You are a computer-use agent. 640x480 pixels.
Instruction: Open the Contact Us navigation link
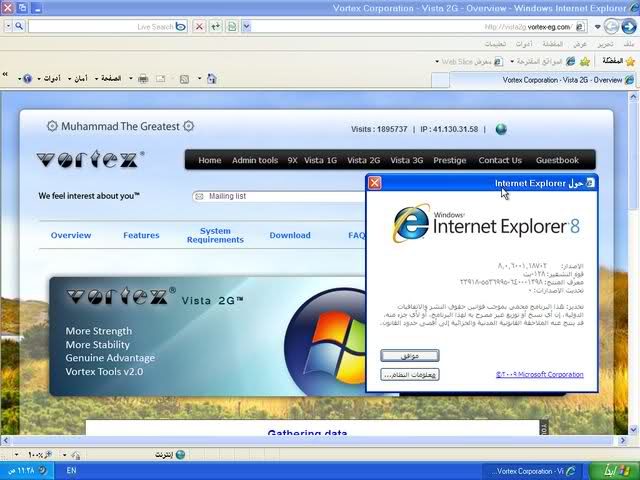click(x=500, y=160)
